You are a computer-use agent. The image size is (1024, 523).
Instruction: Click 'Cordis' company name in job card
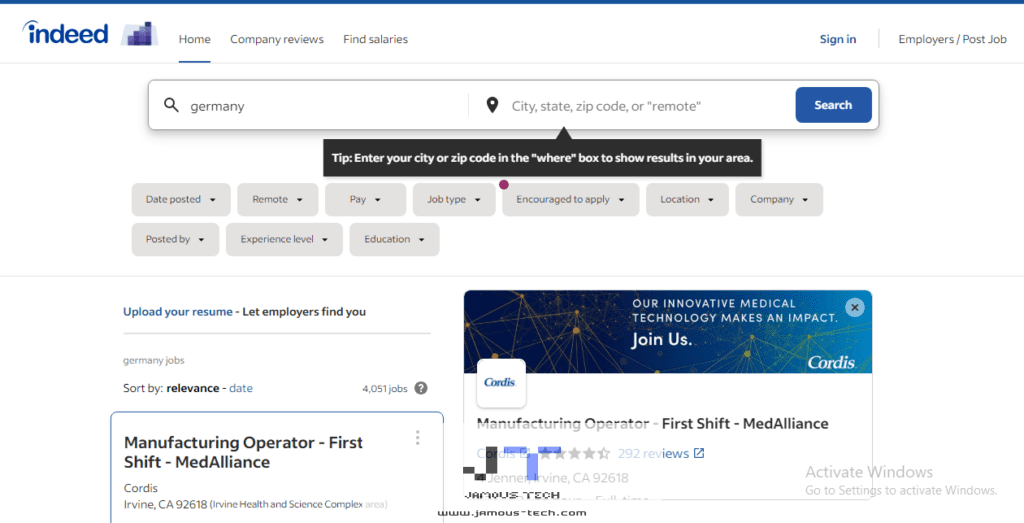(140, 488)
